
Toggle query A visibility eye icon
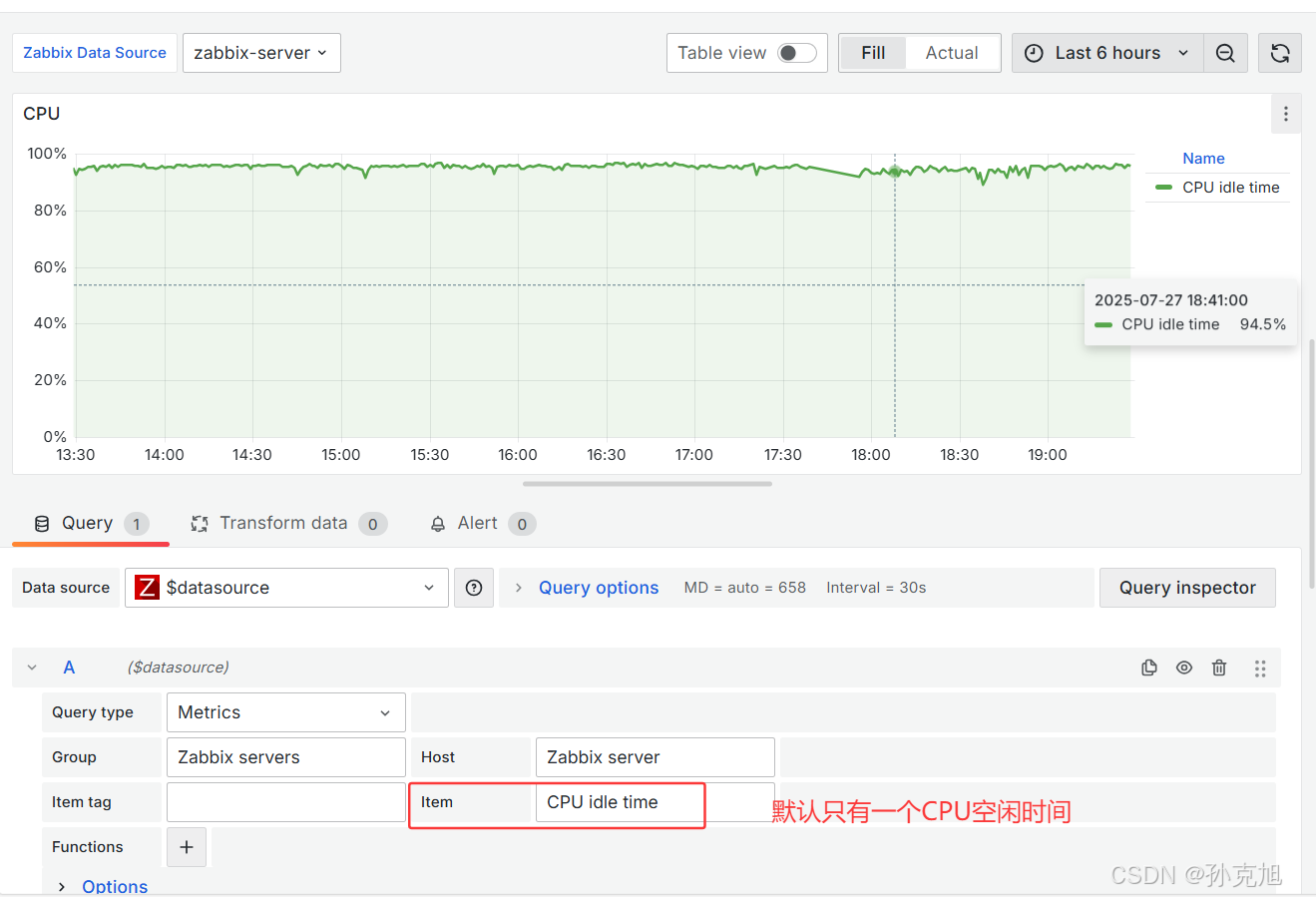coord(1184,668)
